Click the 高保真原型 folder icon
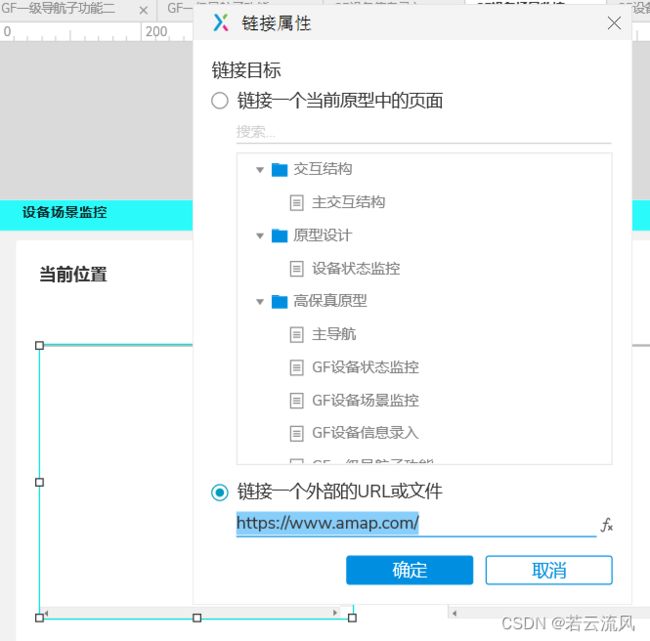650x641 pixels. pyautogui.click(x=279, y=301)
